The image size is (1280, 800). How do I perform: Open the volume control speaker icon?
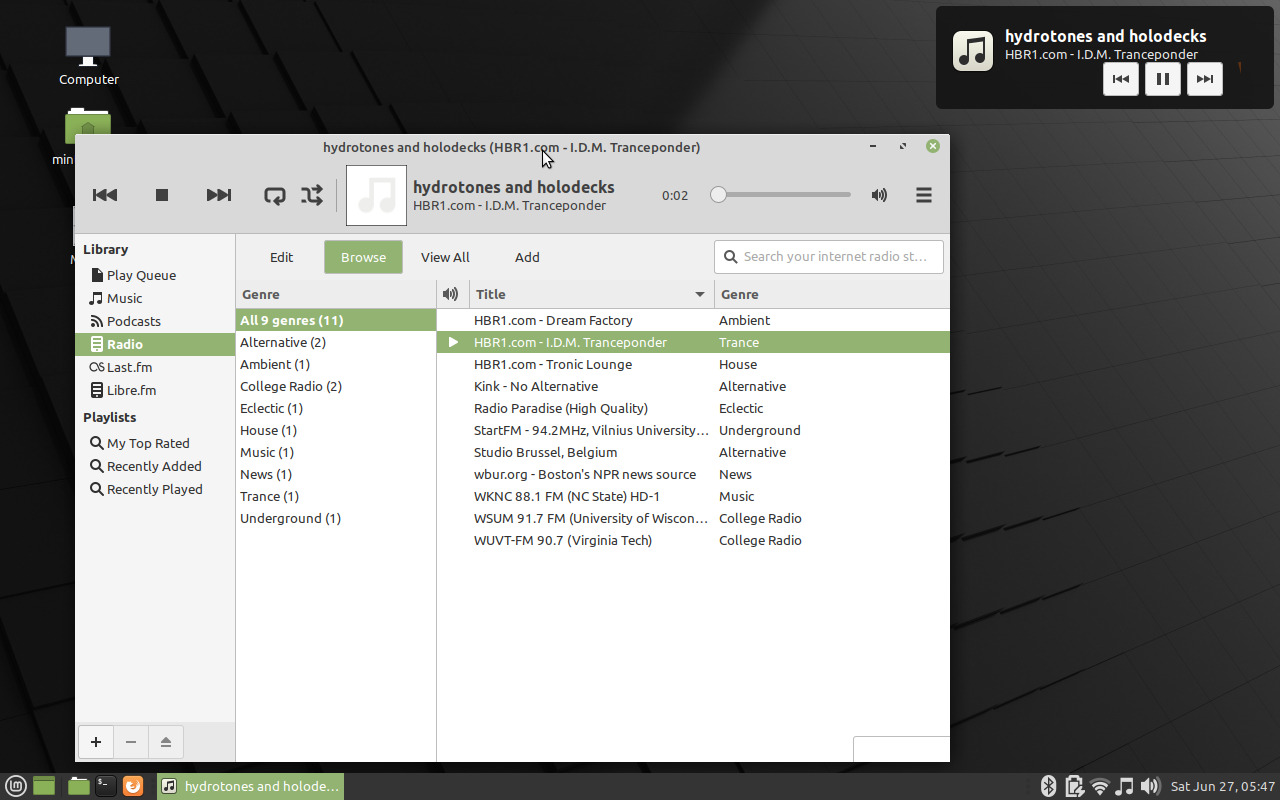coord(879,195)
